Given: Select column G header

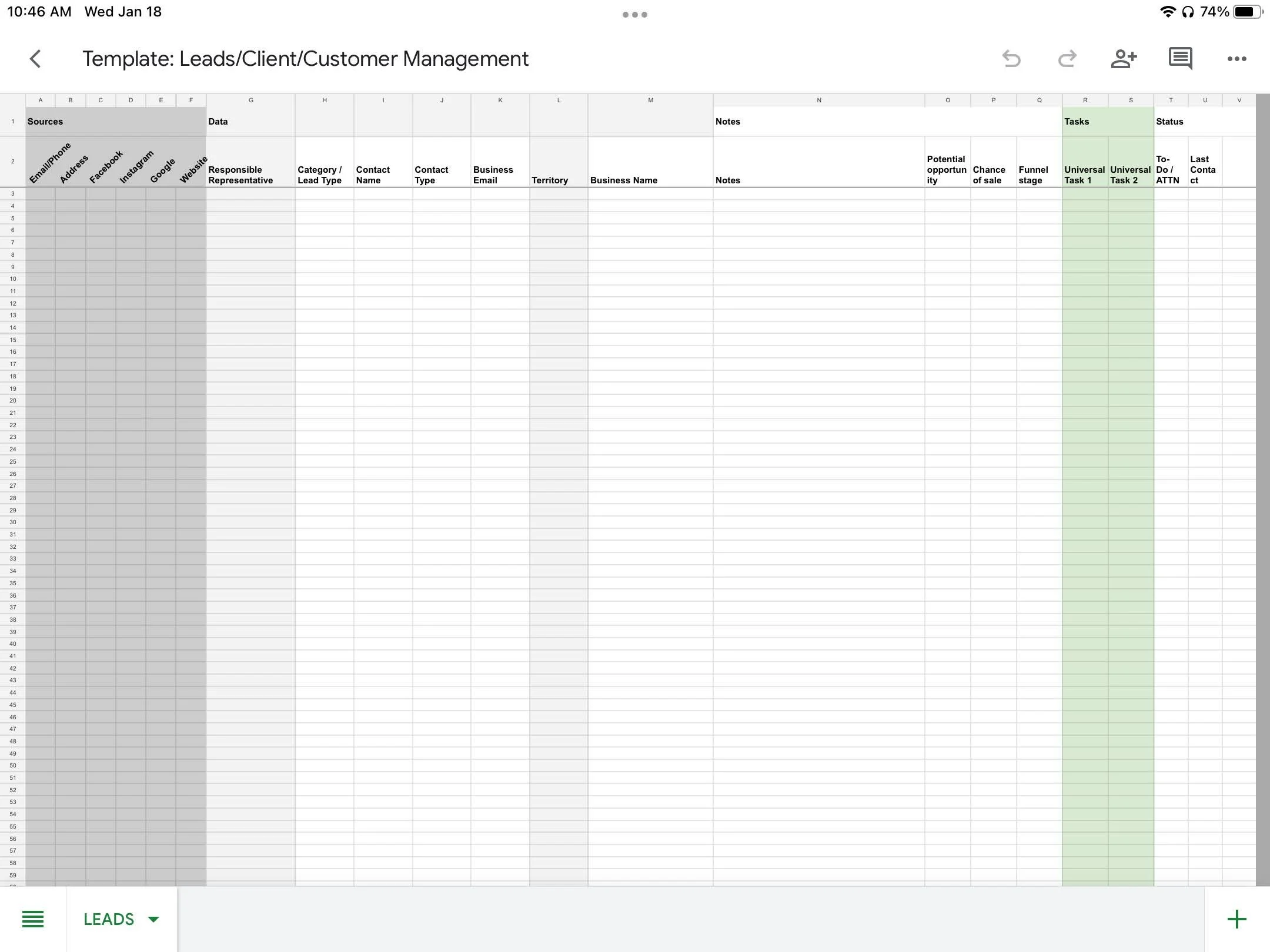Looking at the screenshot, I should tap(251, 100).
